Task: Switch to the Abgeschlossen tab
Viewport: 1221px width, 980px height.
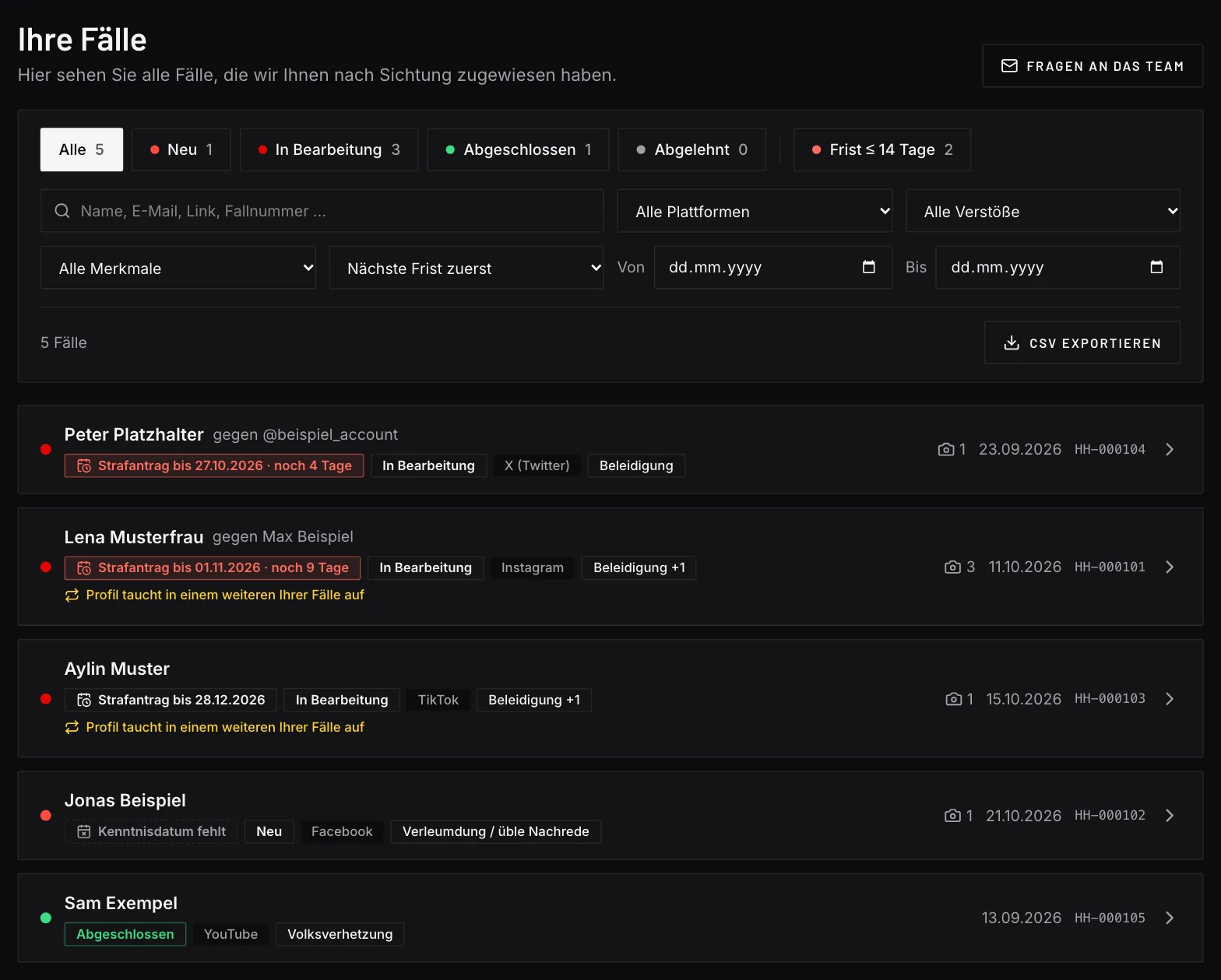Action: coord(519,149)
